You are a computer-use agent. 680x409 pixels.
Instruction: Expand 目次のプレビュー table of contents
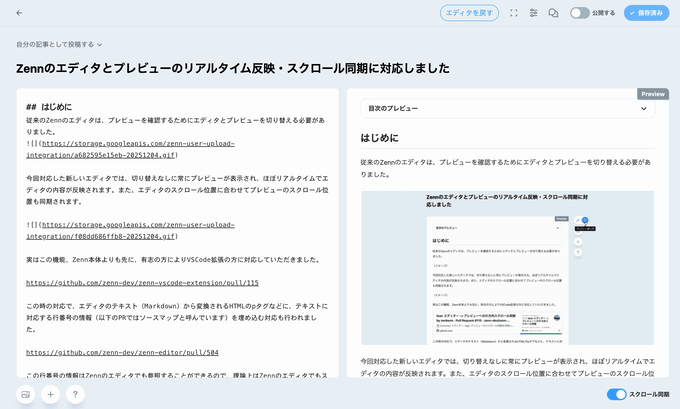click(508, 108)
